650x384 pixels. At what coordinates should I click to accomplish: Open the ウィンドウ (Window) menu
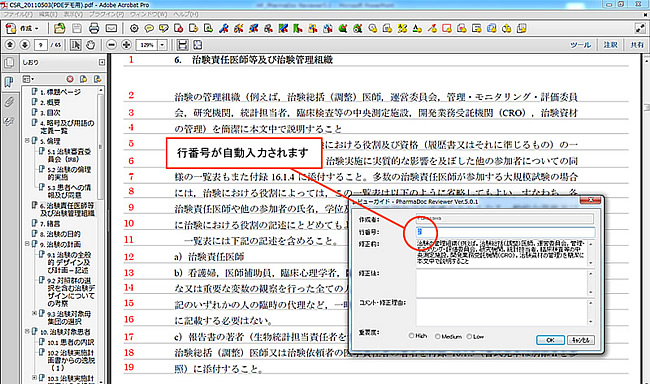pyautogui.click(x=148, y=14)
